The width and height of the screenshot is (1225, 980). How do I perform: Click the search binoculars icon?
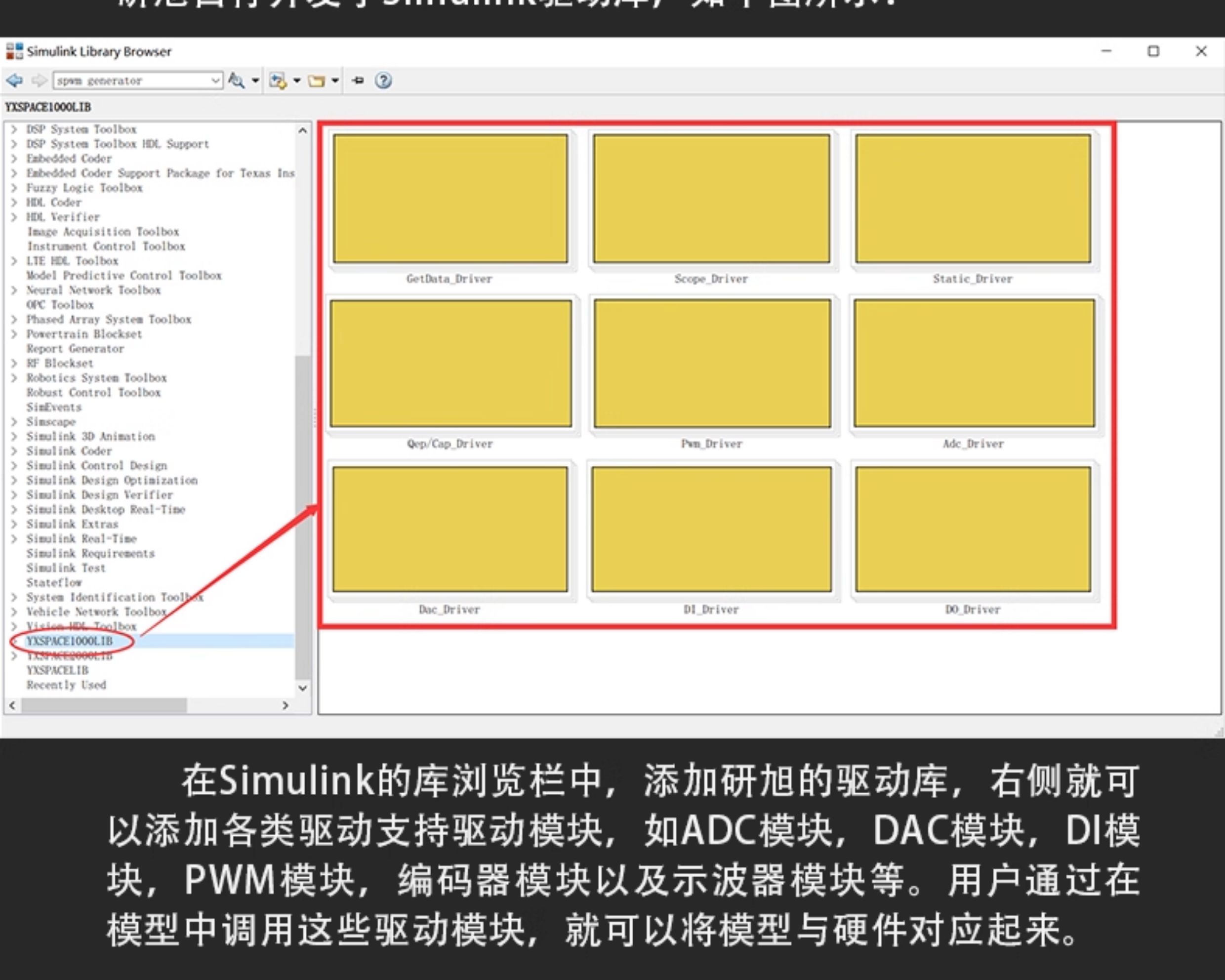tap(237, 81)
